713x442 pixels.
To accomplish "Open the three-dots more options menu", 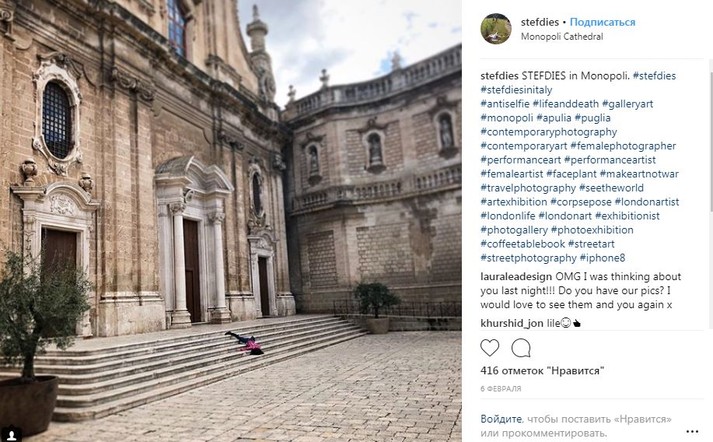I will point(692,431).
